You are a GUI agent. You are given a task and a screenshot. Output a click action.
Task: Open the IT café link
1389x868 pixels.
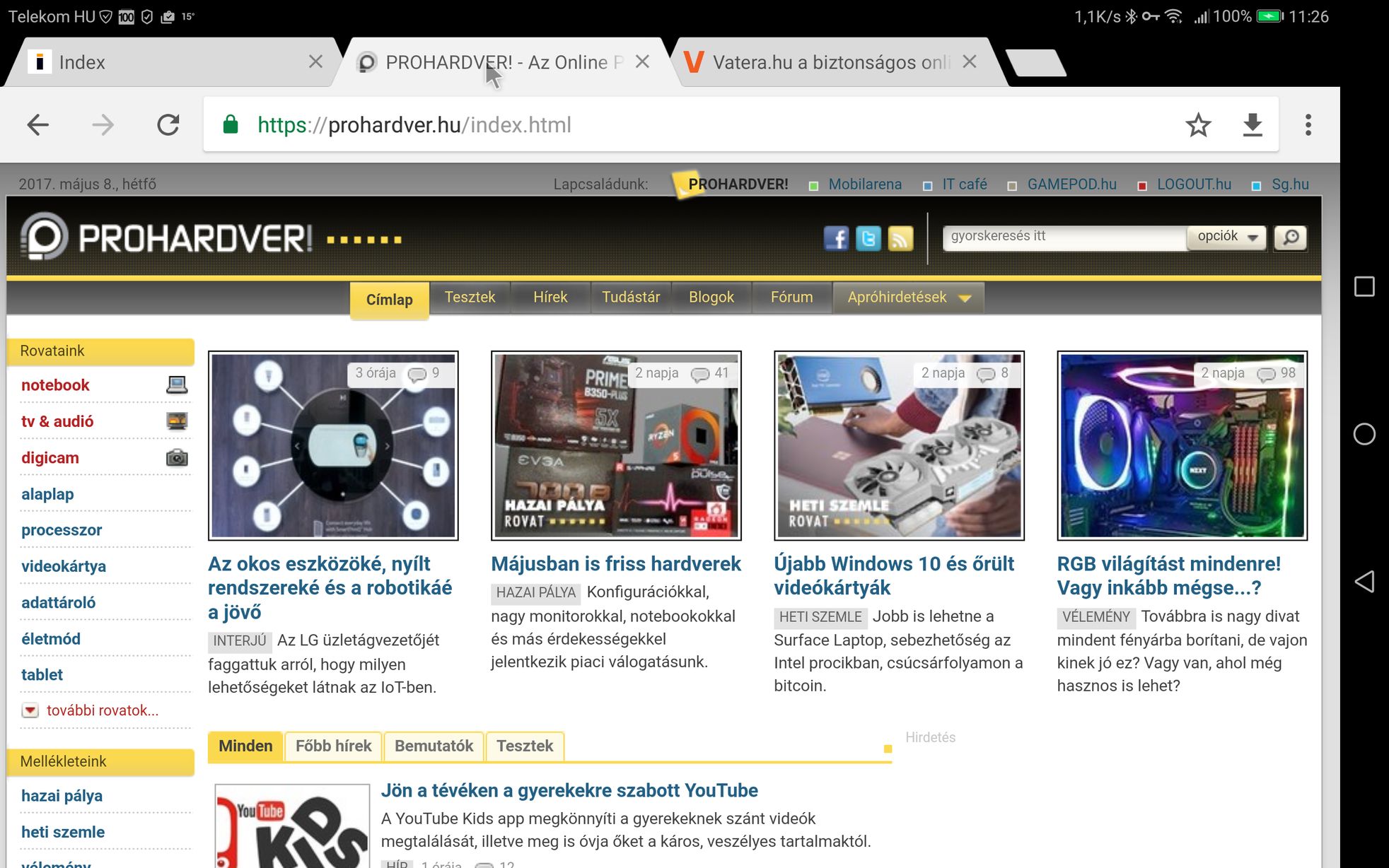click(964, 184)
